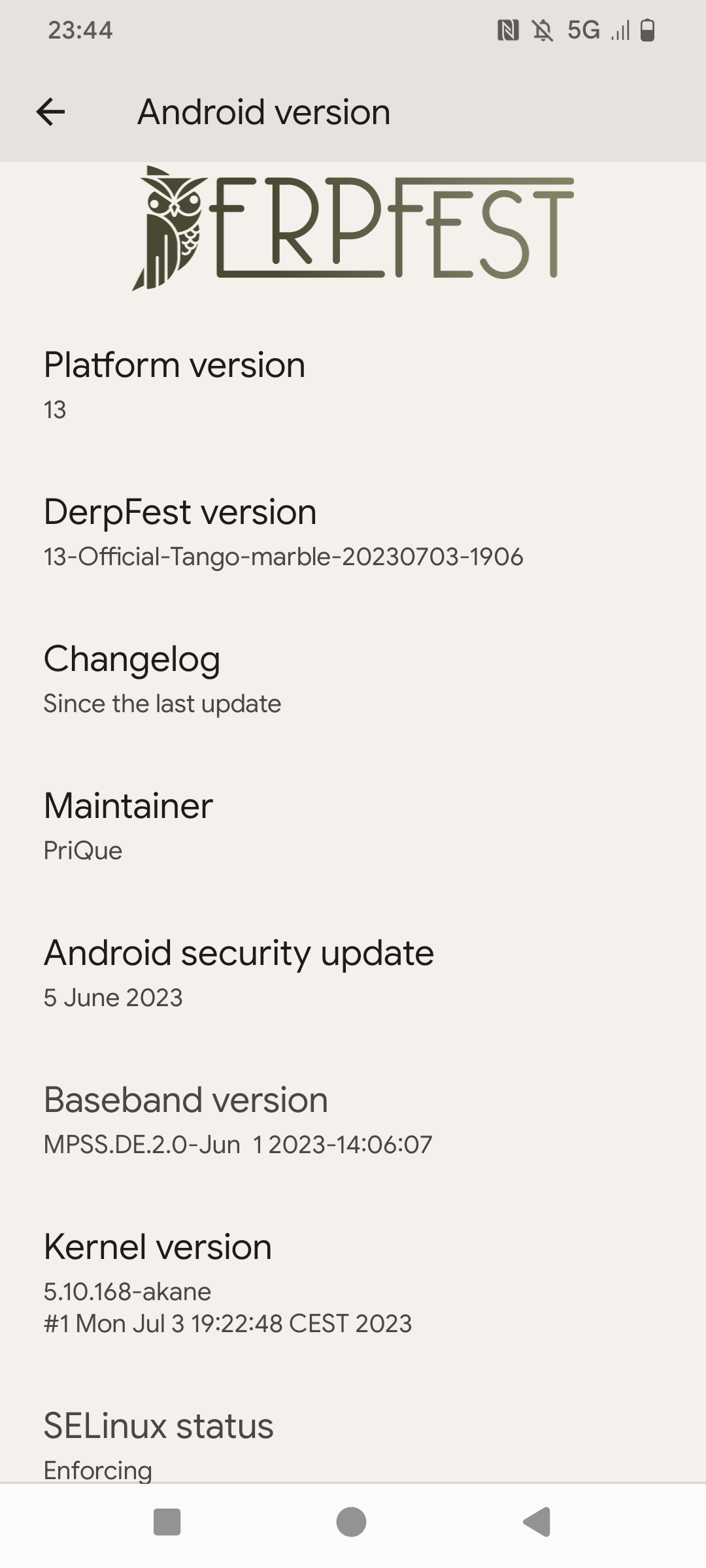
Task: Open Changelog since the last update
Action: pos(353,679)
